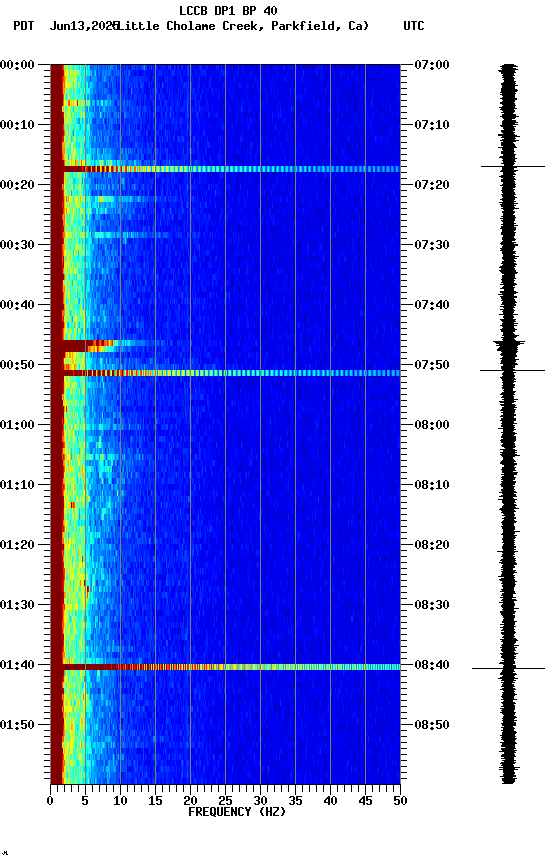Click the UTC time label 07:30
The image size is (552, 864).
[432, 245]
